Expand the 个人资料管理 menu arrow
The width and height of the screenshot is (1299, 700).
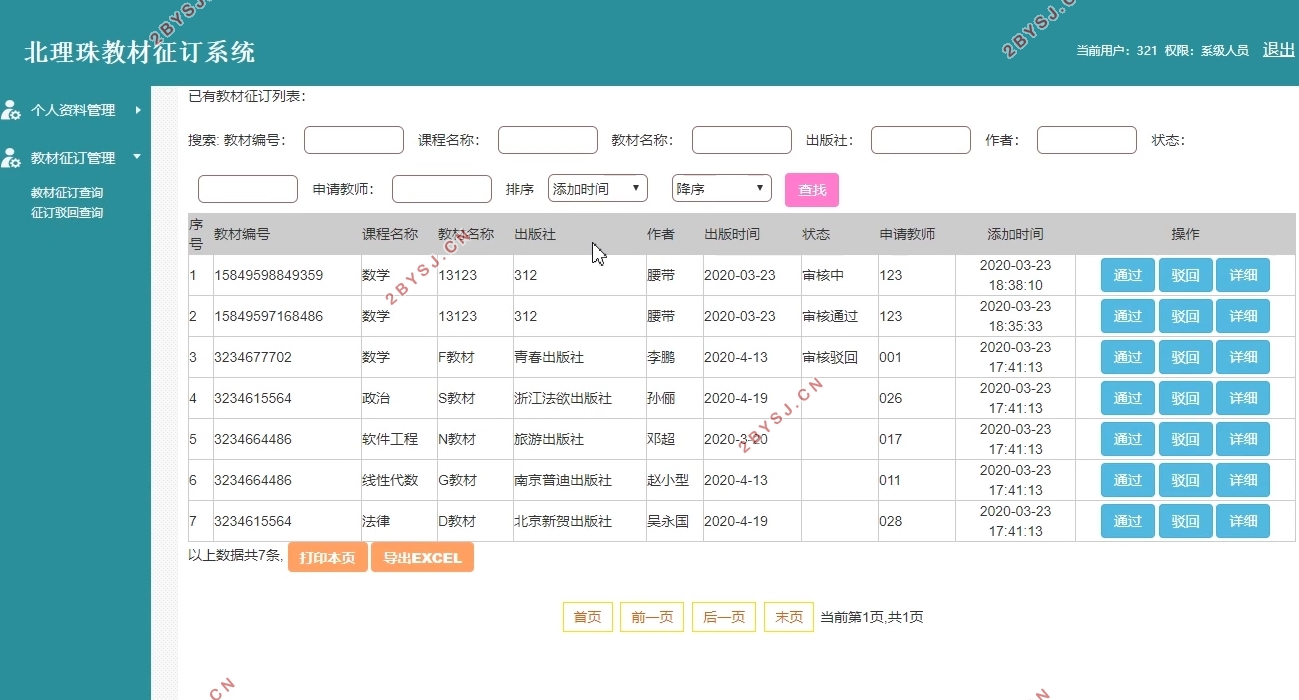pos(138,110)
